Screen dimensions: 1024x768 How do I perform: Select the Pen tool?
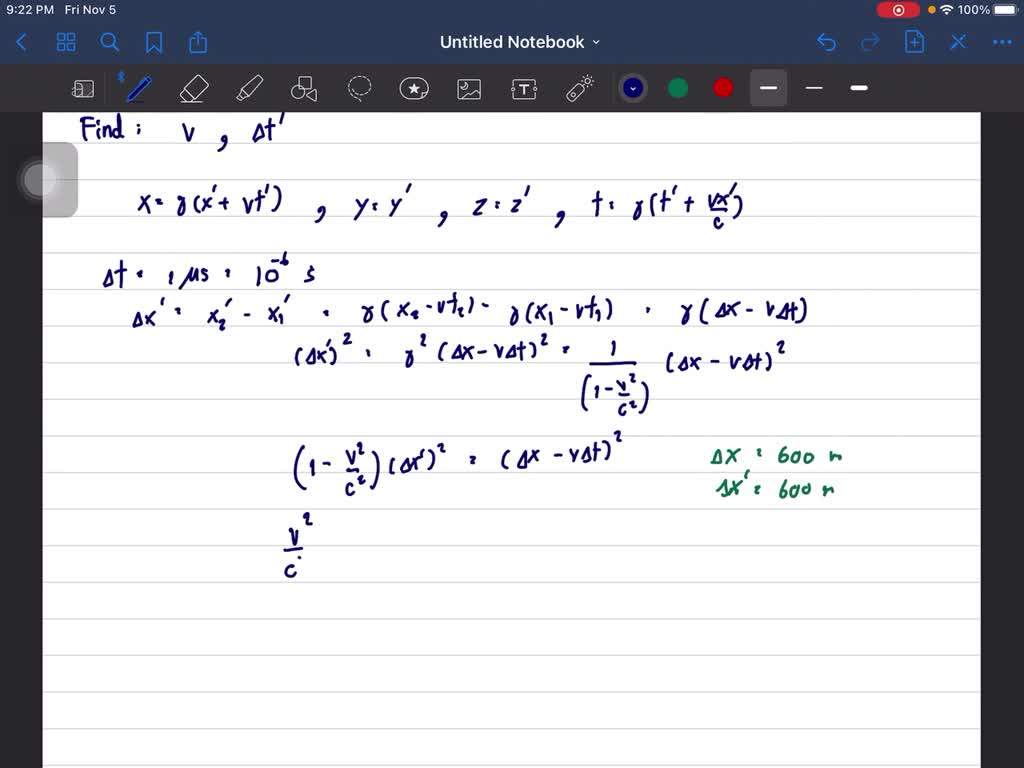pos(137,88)
